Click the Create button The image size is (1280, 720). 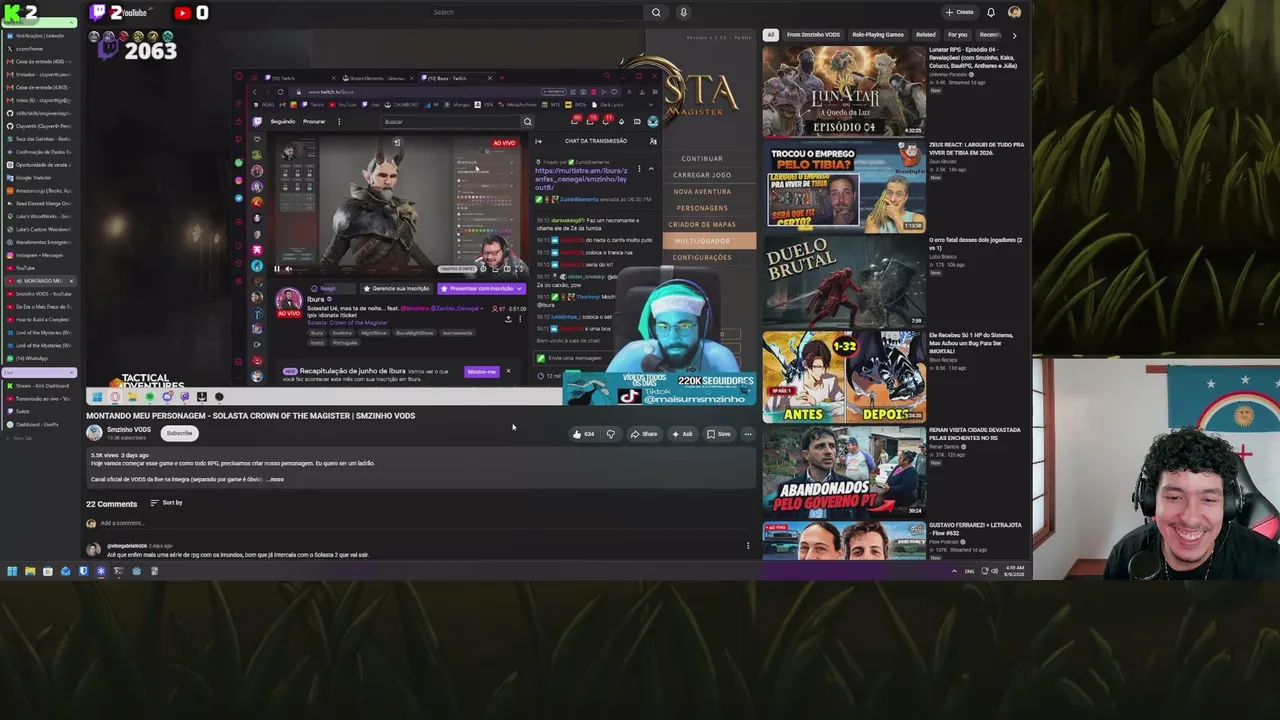pos(959,12)
